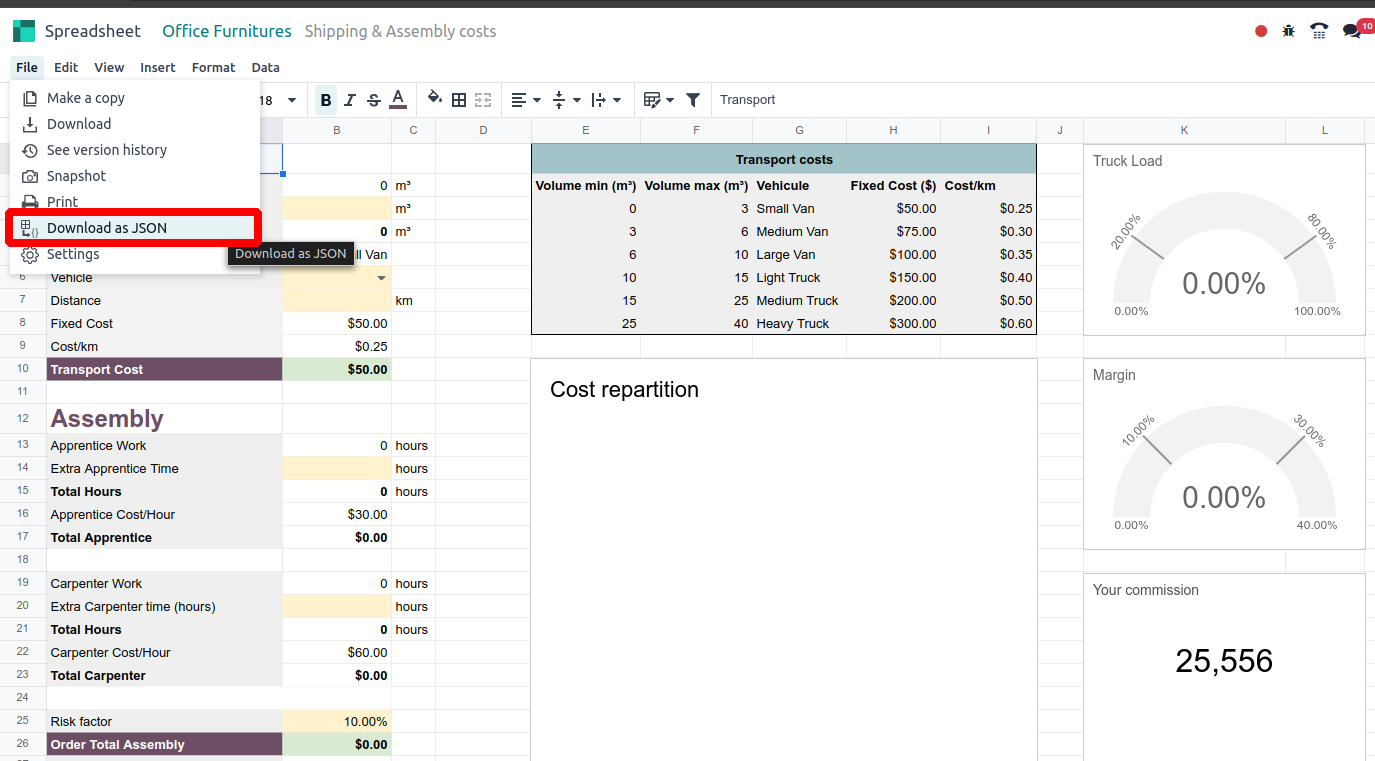Select row 10 header
The image size is (1375, 761).
(23, 369)
